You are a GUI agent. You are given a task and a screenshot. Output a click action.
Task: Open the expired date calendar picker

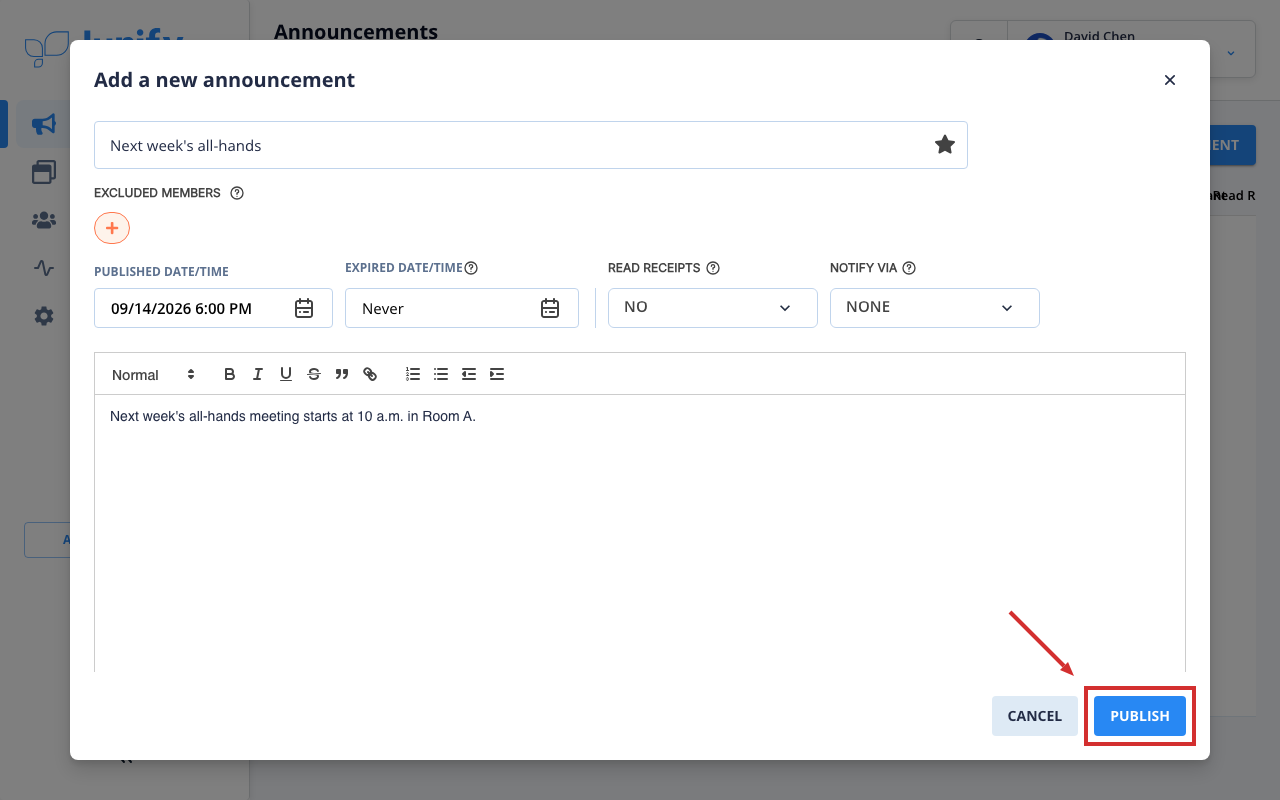coord(550,308)
